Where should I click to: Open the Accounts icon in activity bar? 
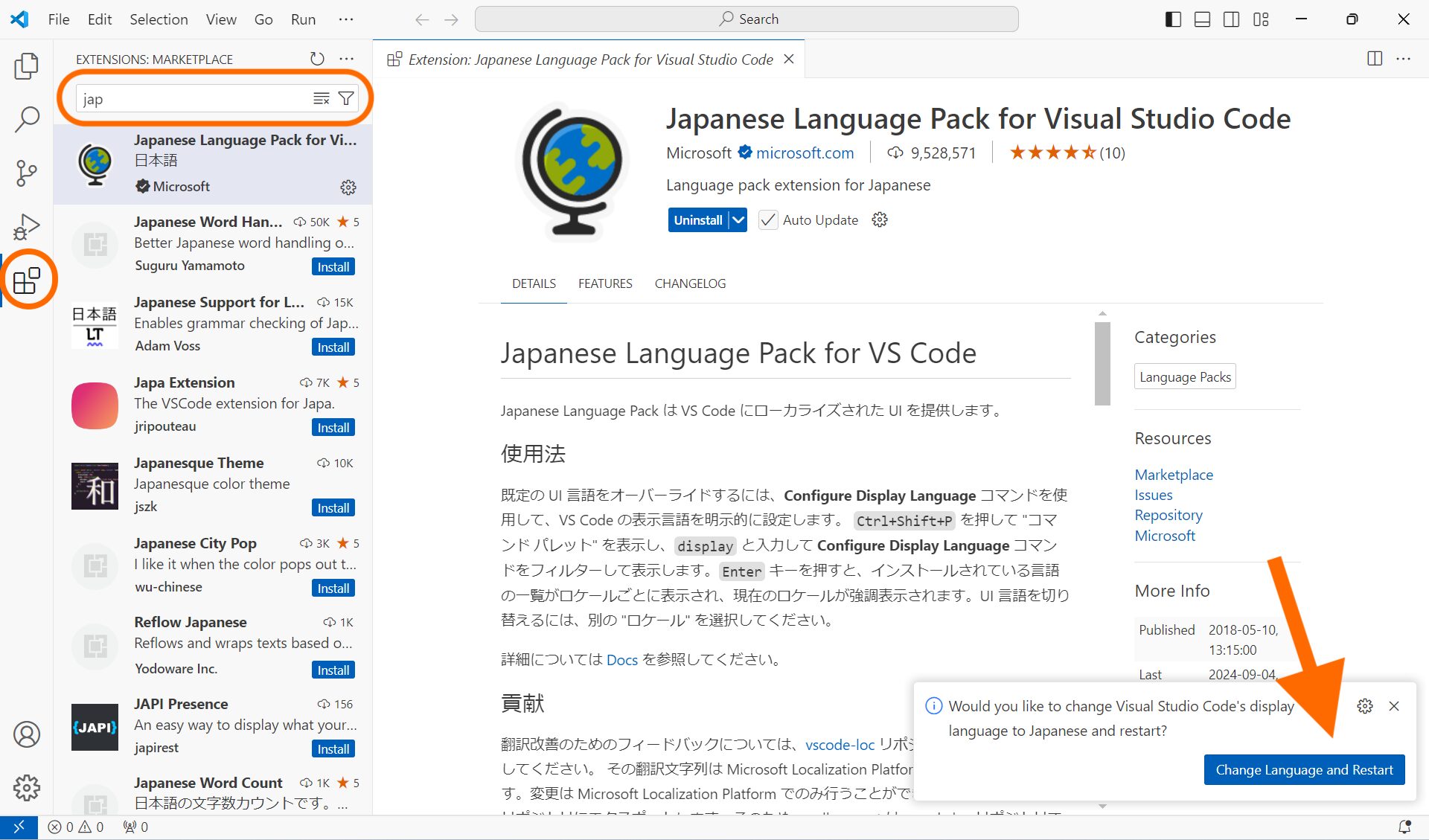coord(27,734)
